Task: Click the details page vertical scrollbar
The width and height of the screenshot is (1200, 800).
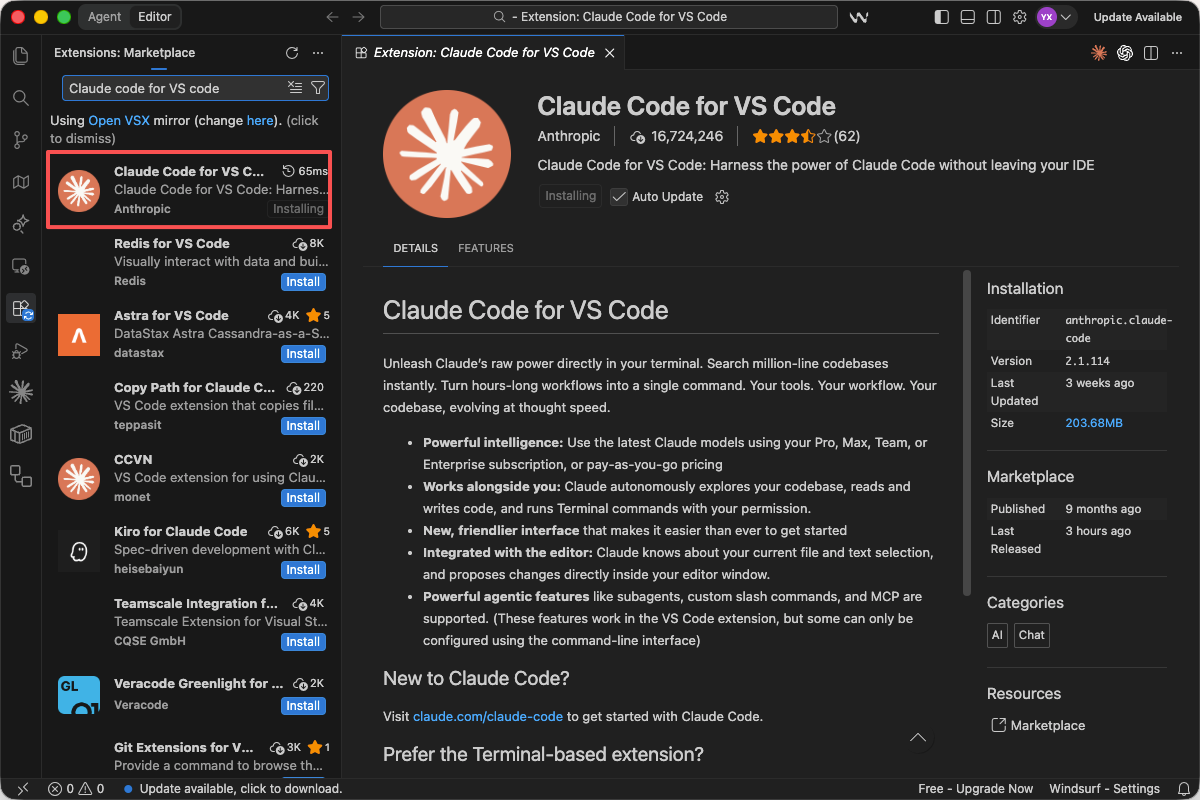Action: (x=967, y=432)
